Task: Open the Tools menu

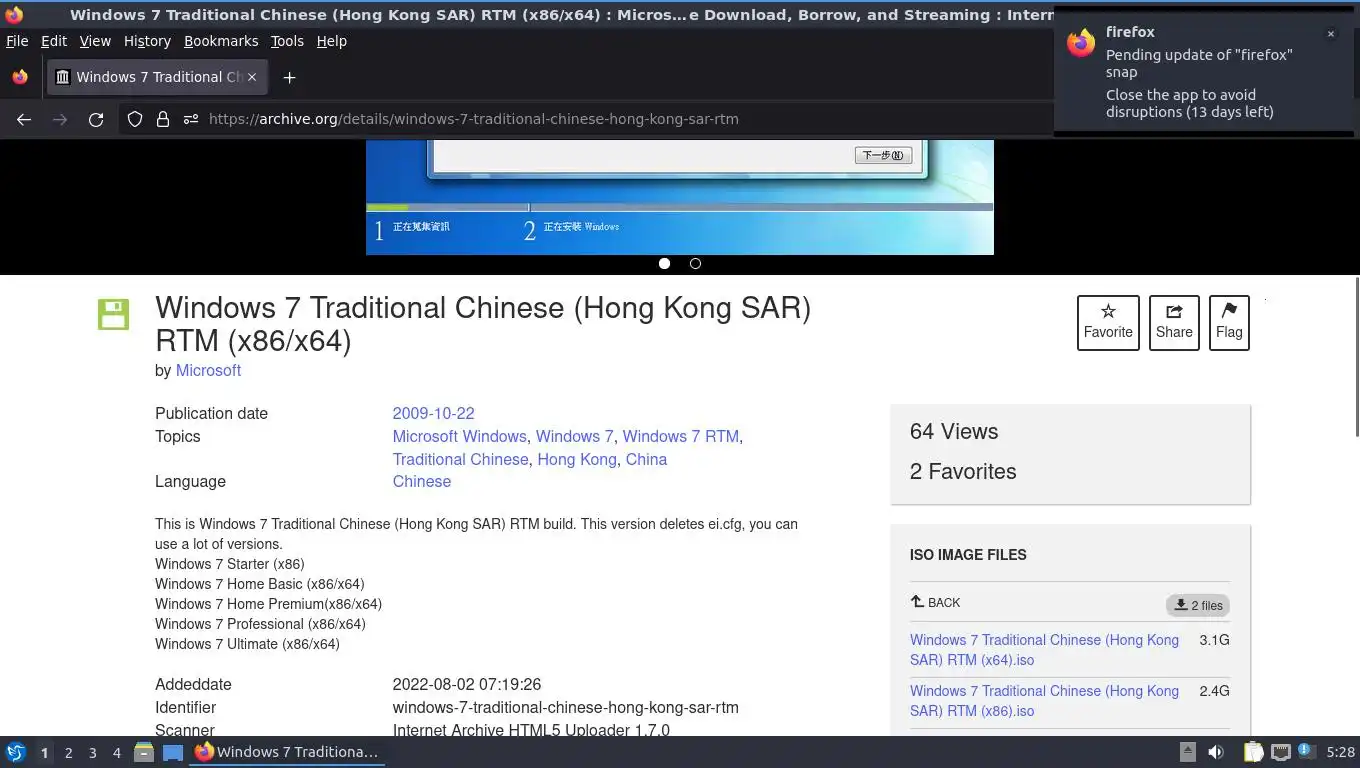Action: pyautogui.click(x=287, y=41)
